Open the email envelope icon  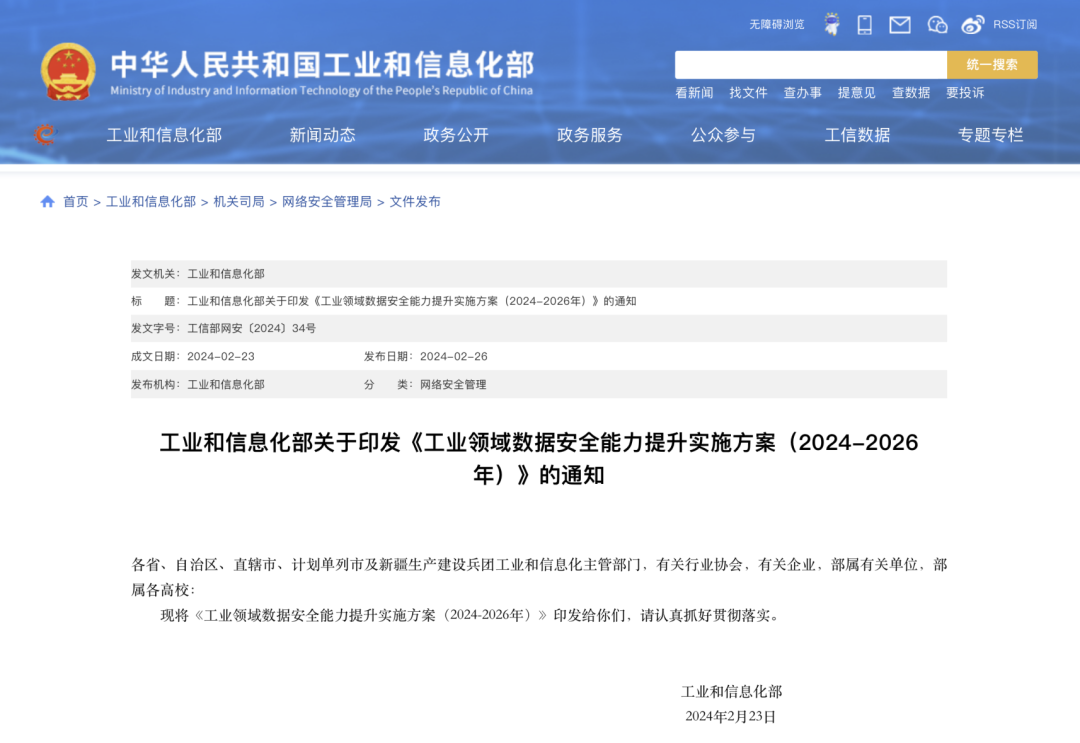[x=900, y=24]
